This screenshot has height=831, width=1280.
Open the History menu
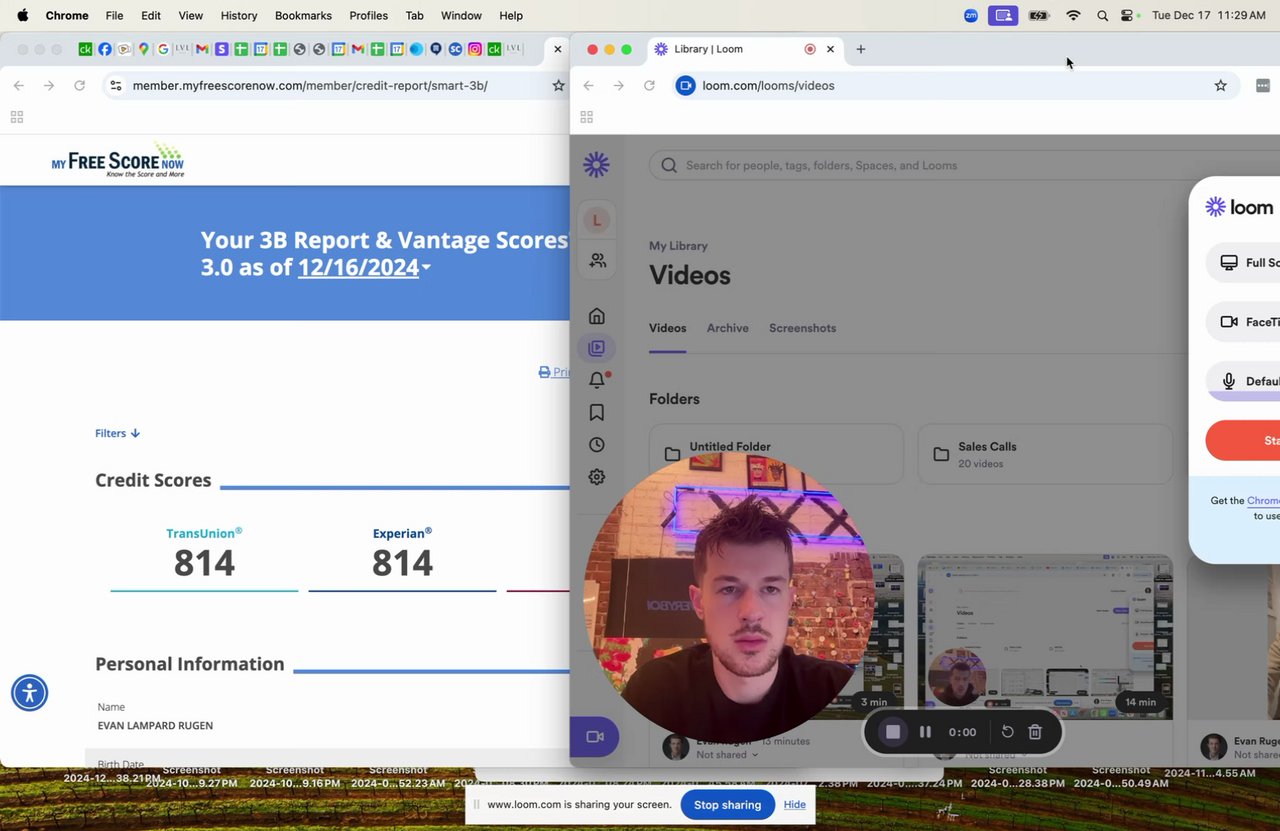click(239, 16)
